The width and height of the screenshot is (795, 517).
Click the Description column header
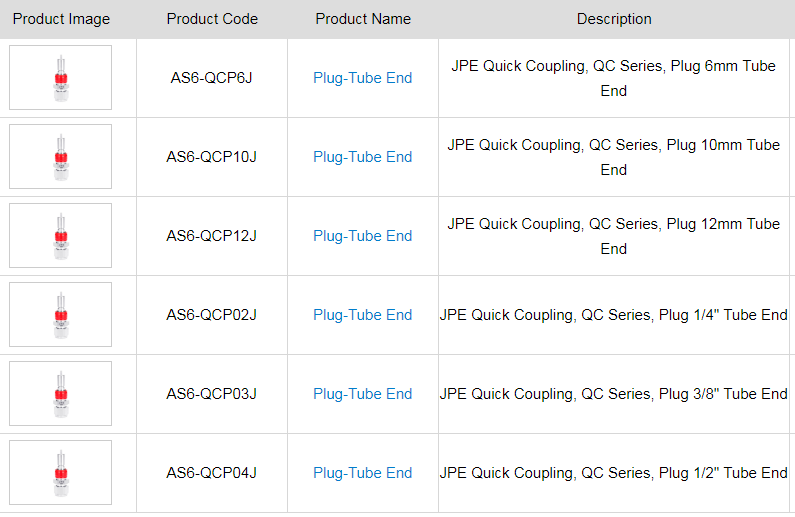[x=614, y=19]
